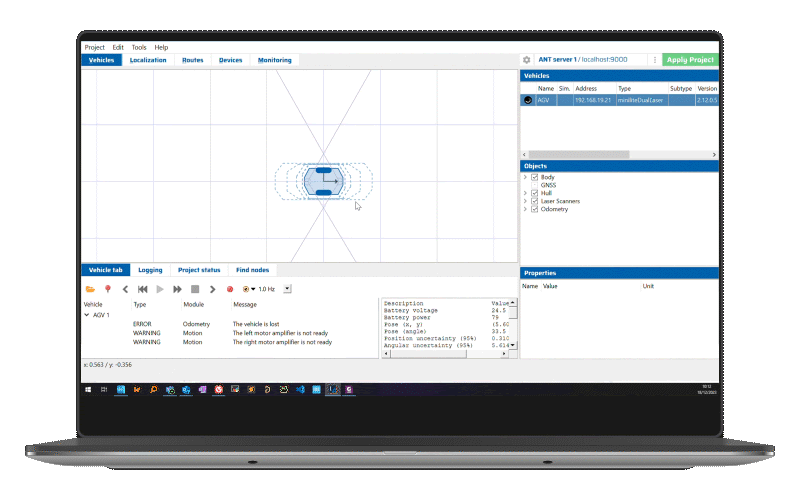Open the Find nodes tab
The height and width of the screenshot is (500, 800).
253,270
